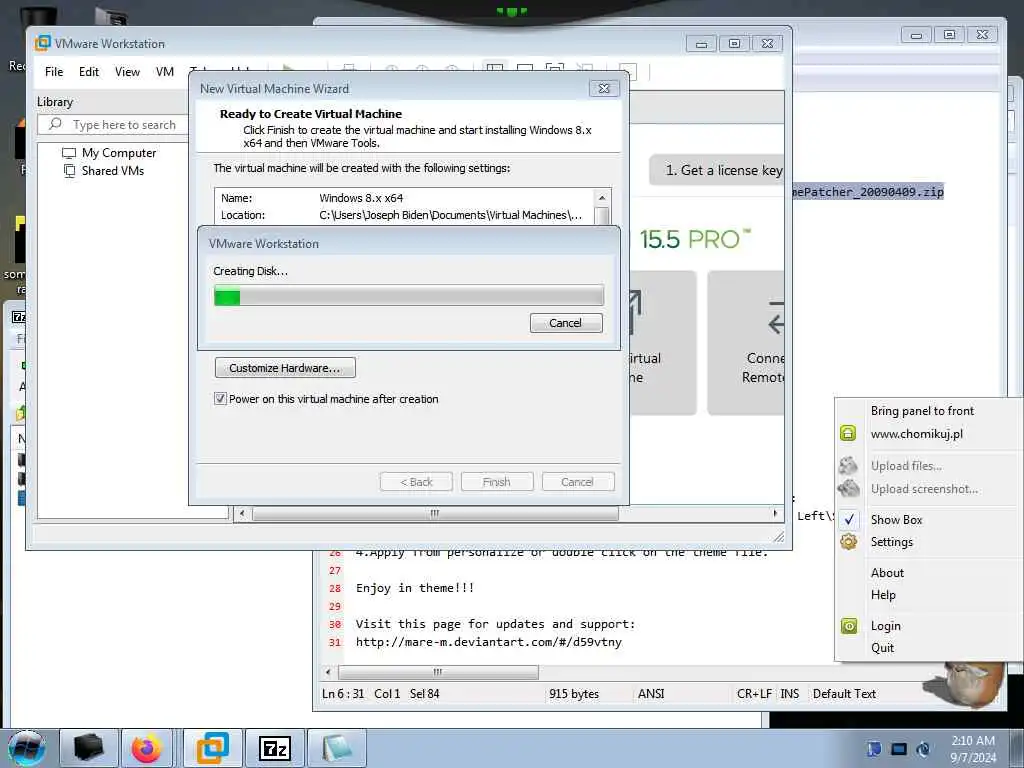1024x768 pixels.
Task: Click text editor scrollbar left arrow
Action: 328,672
